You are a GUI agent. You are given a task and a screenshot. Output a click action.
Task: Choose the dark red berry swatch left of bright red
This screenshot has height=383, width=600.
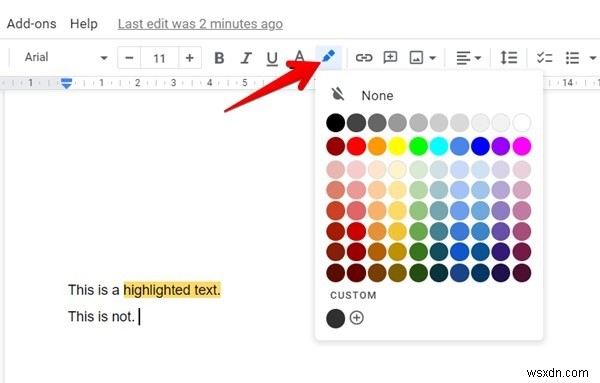point(336,146)
